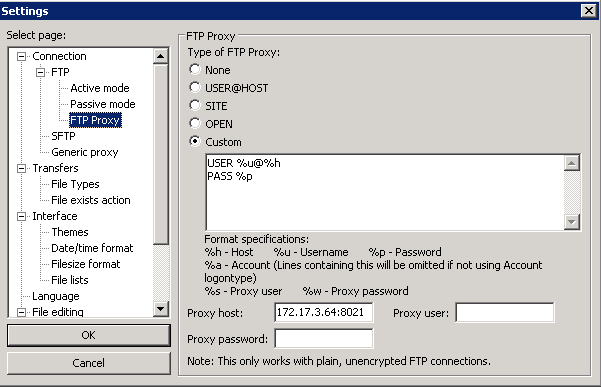Select the FTP Proxy tree item

95,120
